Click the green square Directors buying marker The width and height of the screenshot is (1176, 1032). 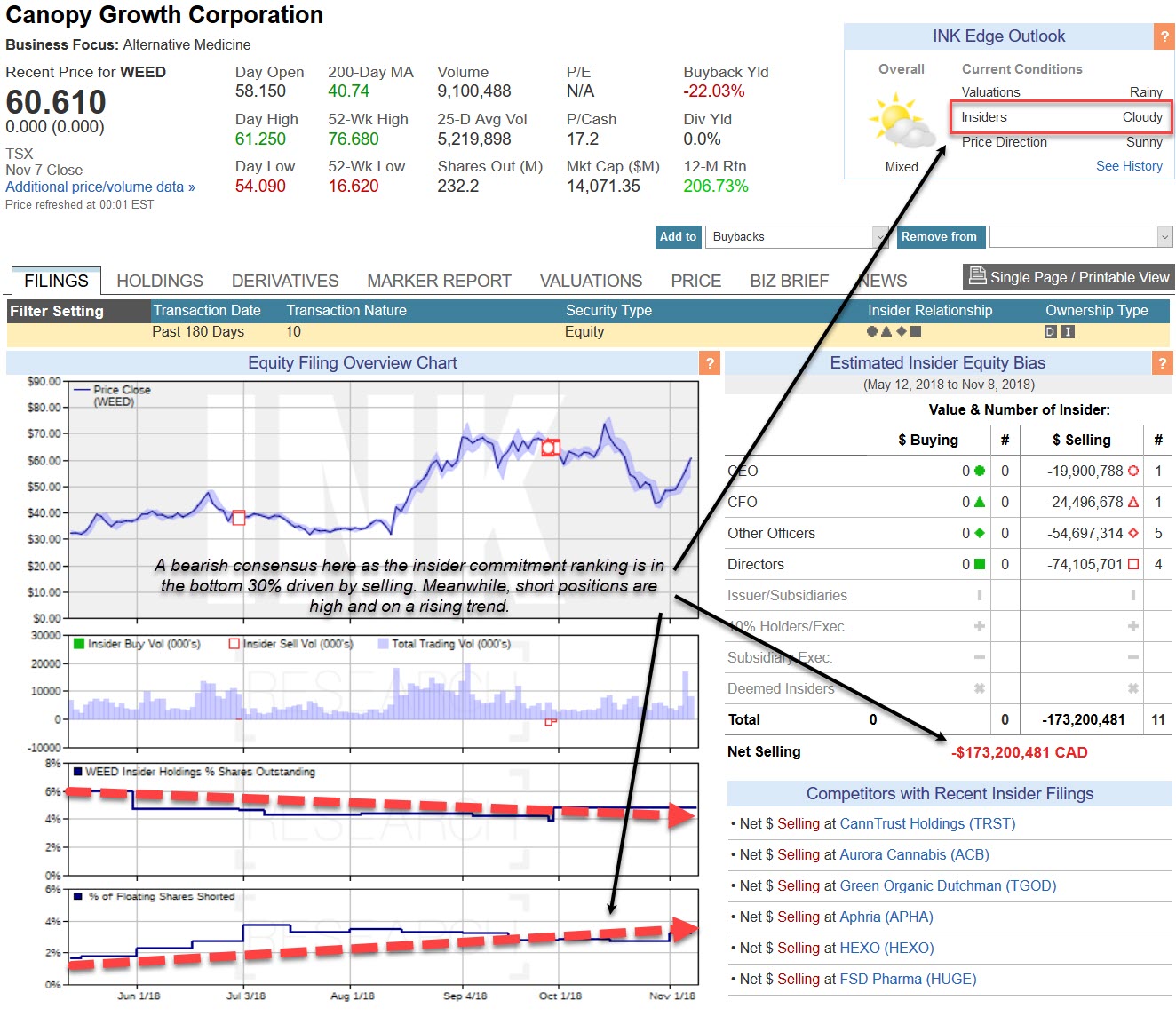(980, 564)
